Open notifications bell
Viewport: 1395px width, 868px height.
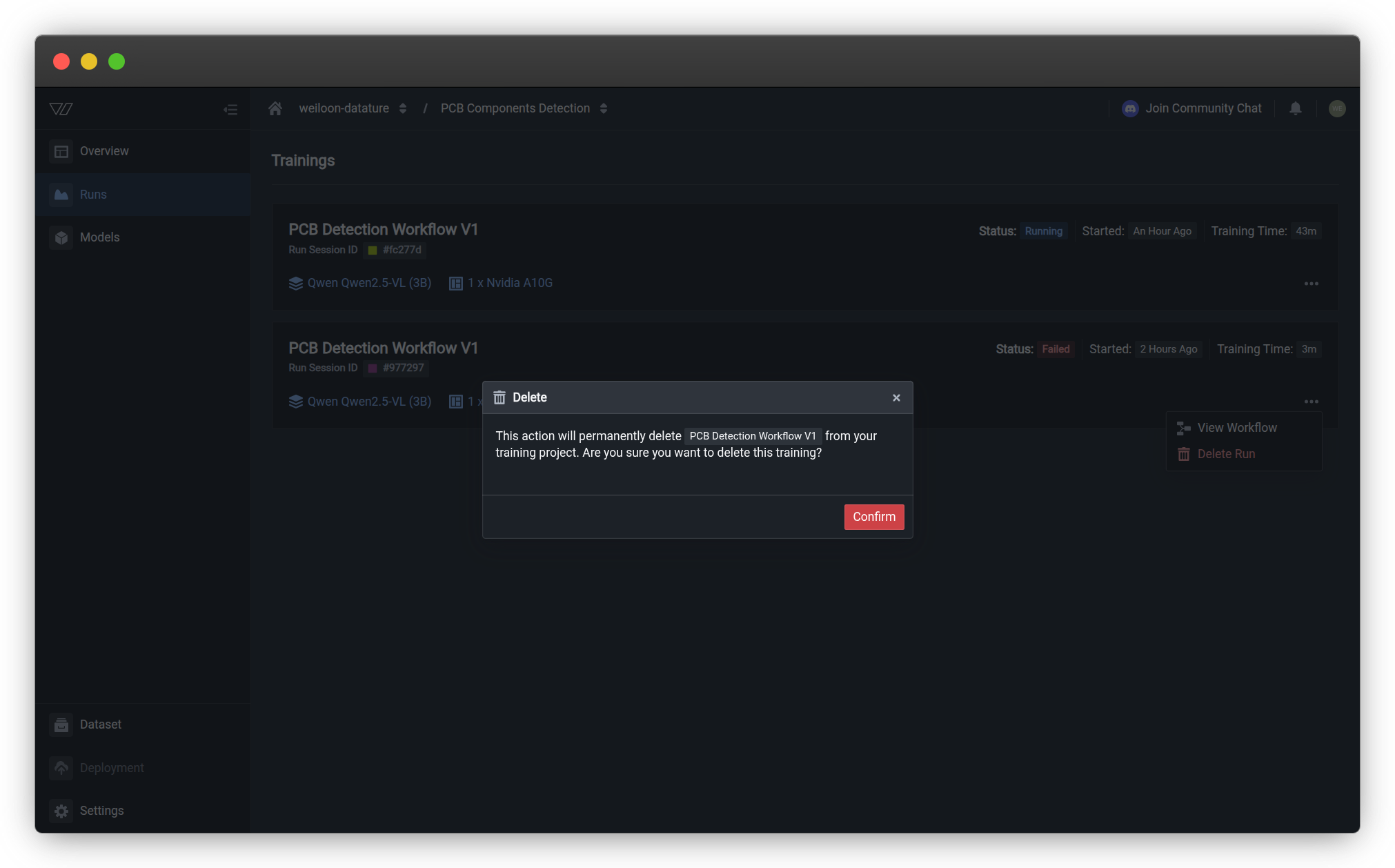[1295, 108]
